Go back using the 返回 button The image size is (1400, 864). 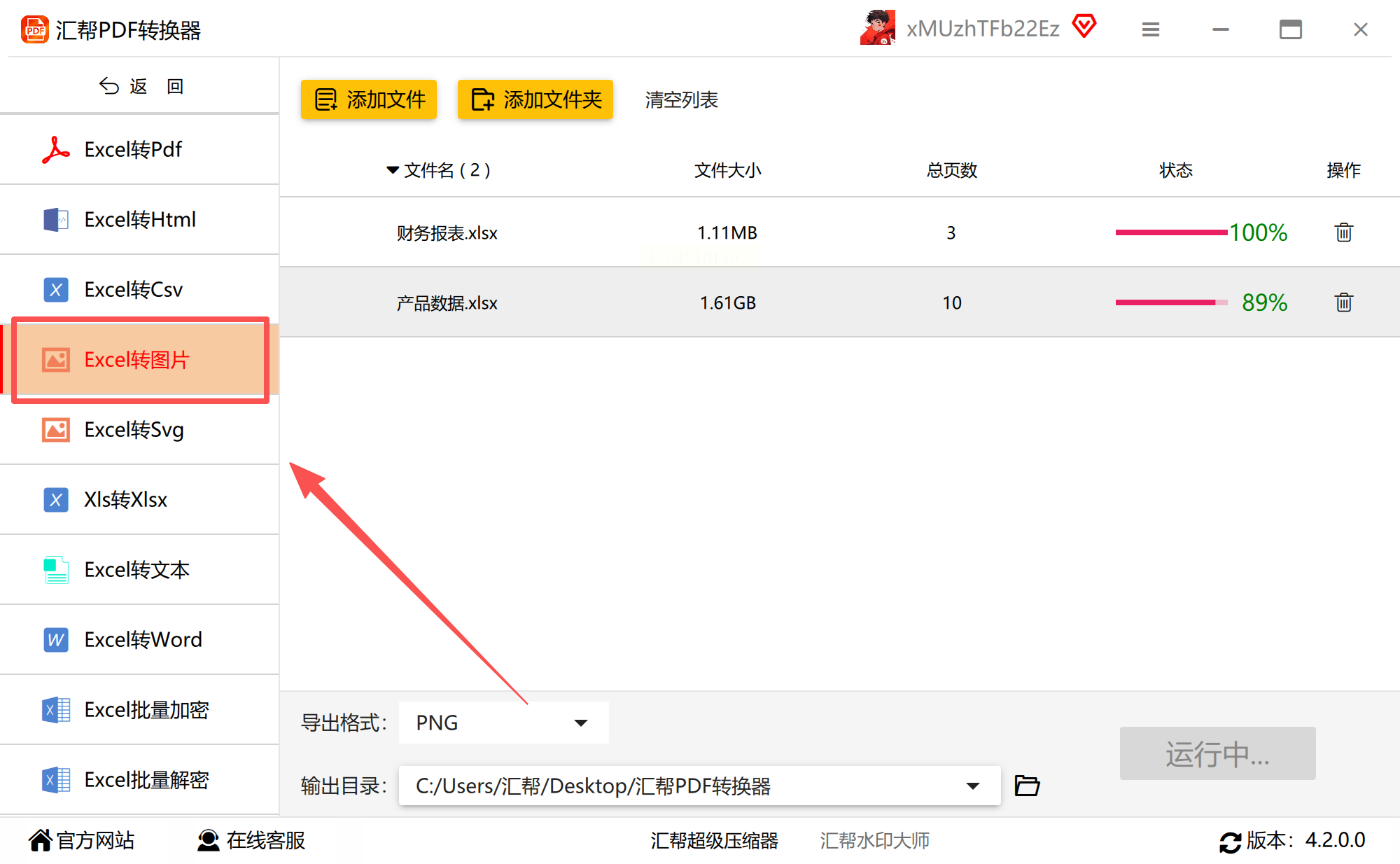point(140,86)
